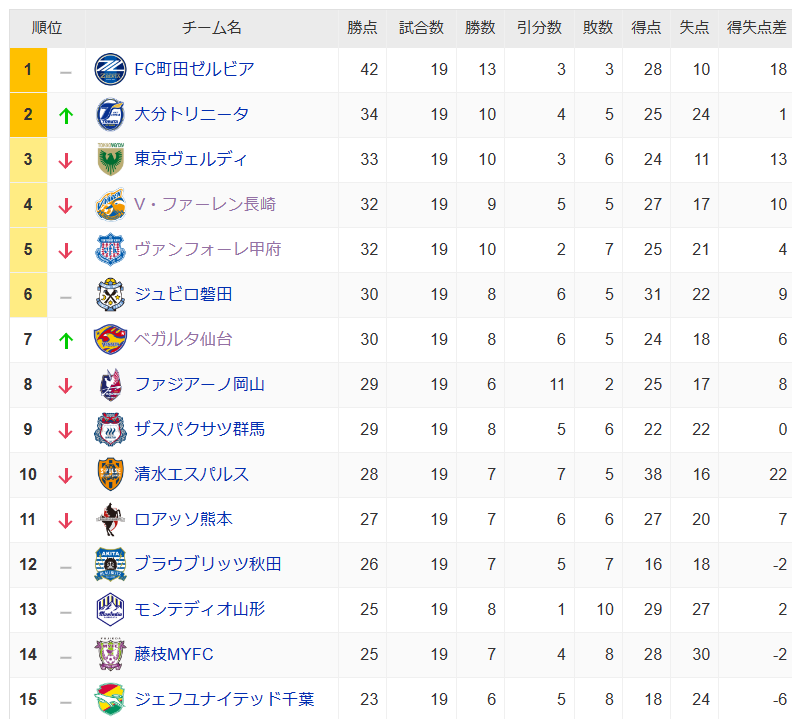
Task: Click the 勝点 column header
Action: 362,28
